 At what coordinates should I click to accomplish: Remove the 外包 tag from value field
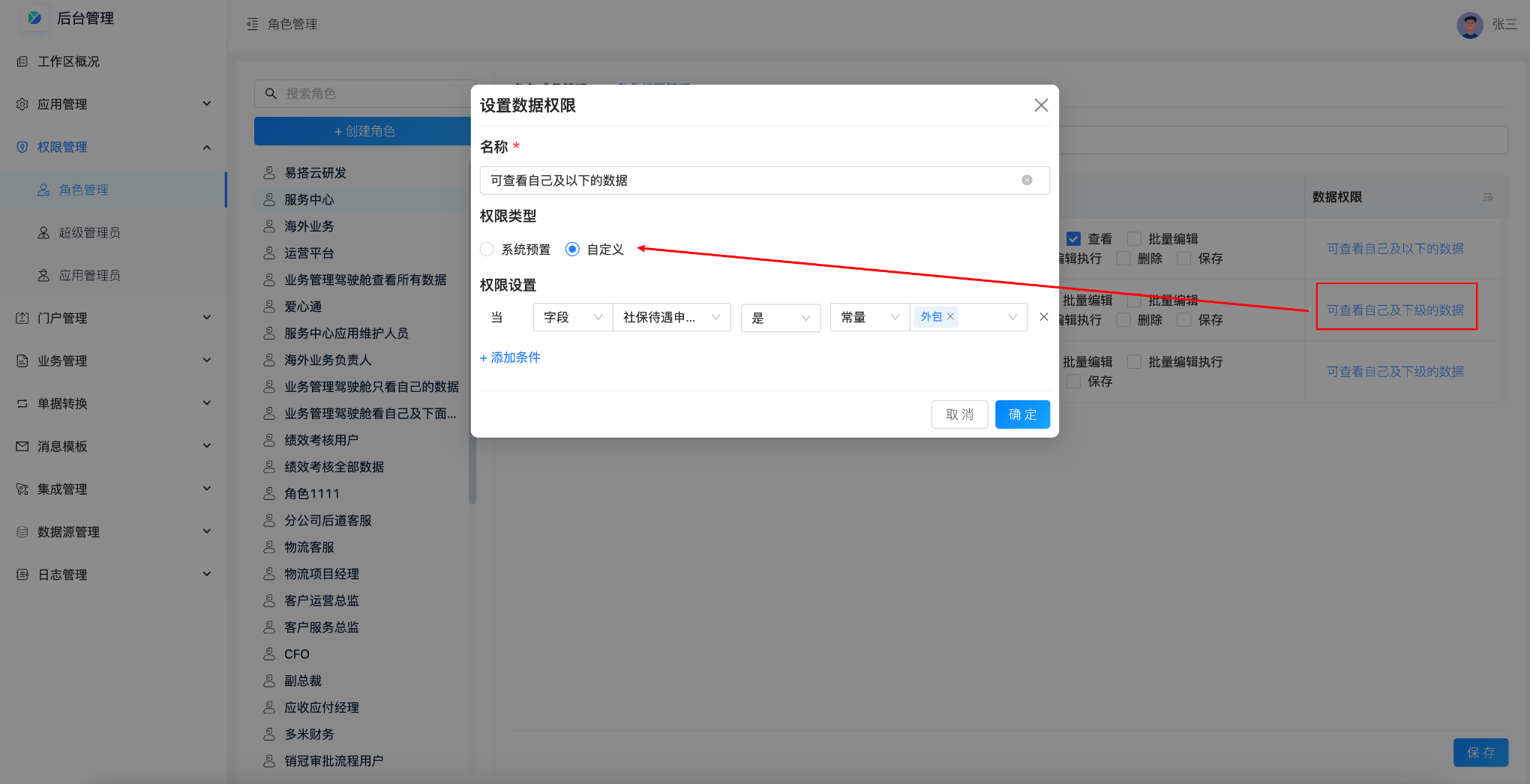click(950, 317)
